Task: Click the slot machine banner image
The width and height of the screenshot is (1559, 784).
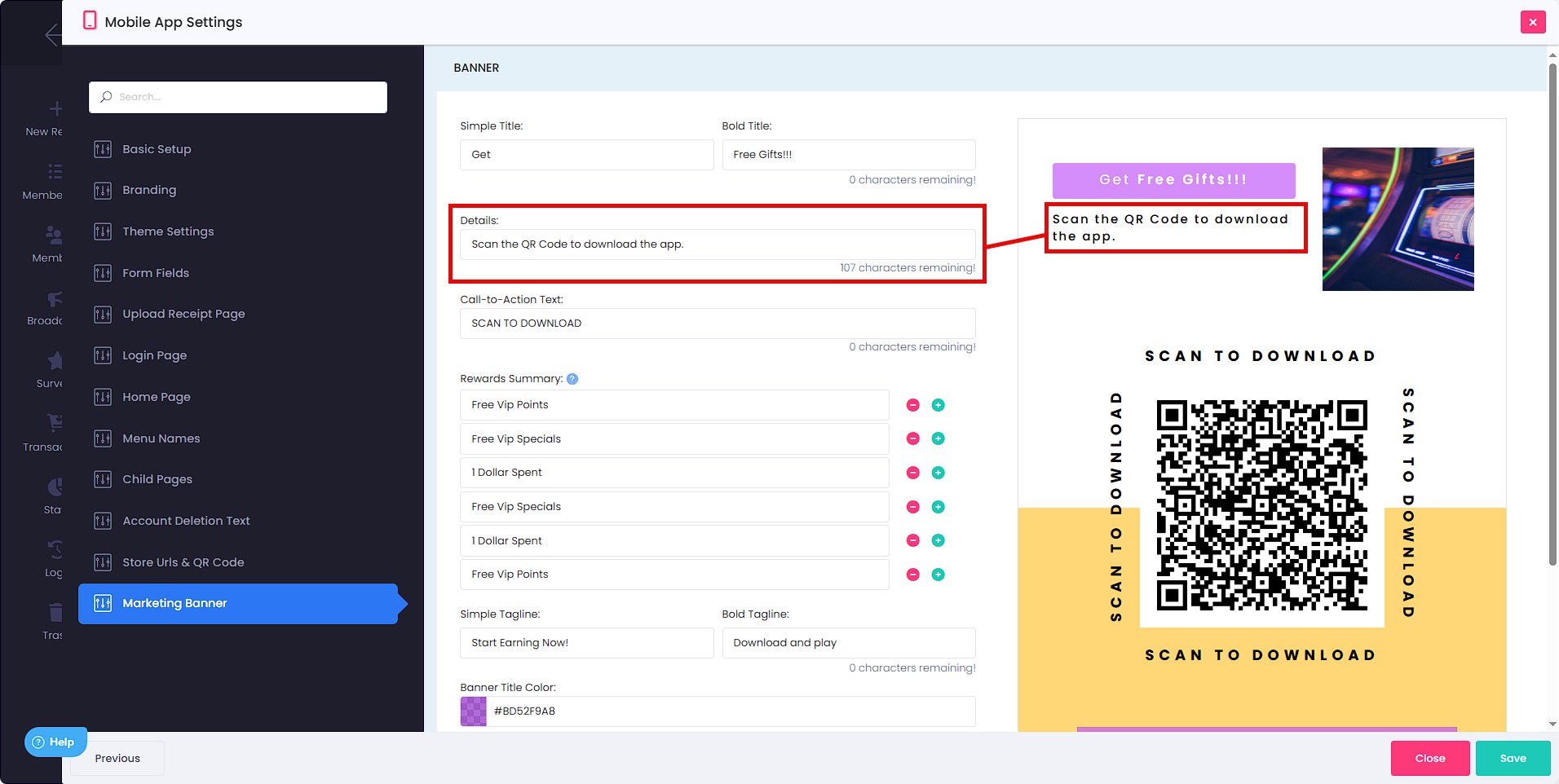Action: [1398, 219]
